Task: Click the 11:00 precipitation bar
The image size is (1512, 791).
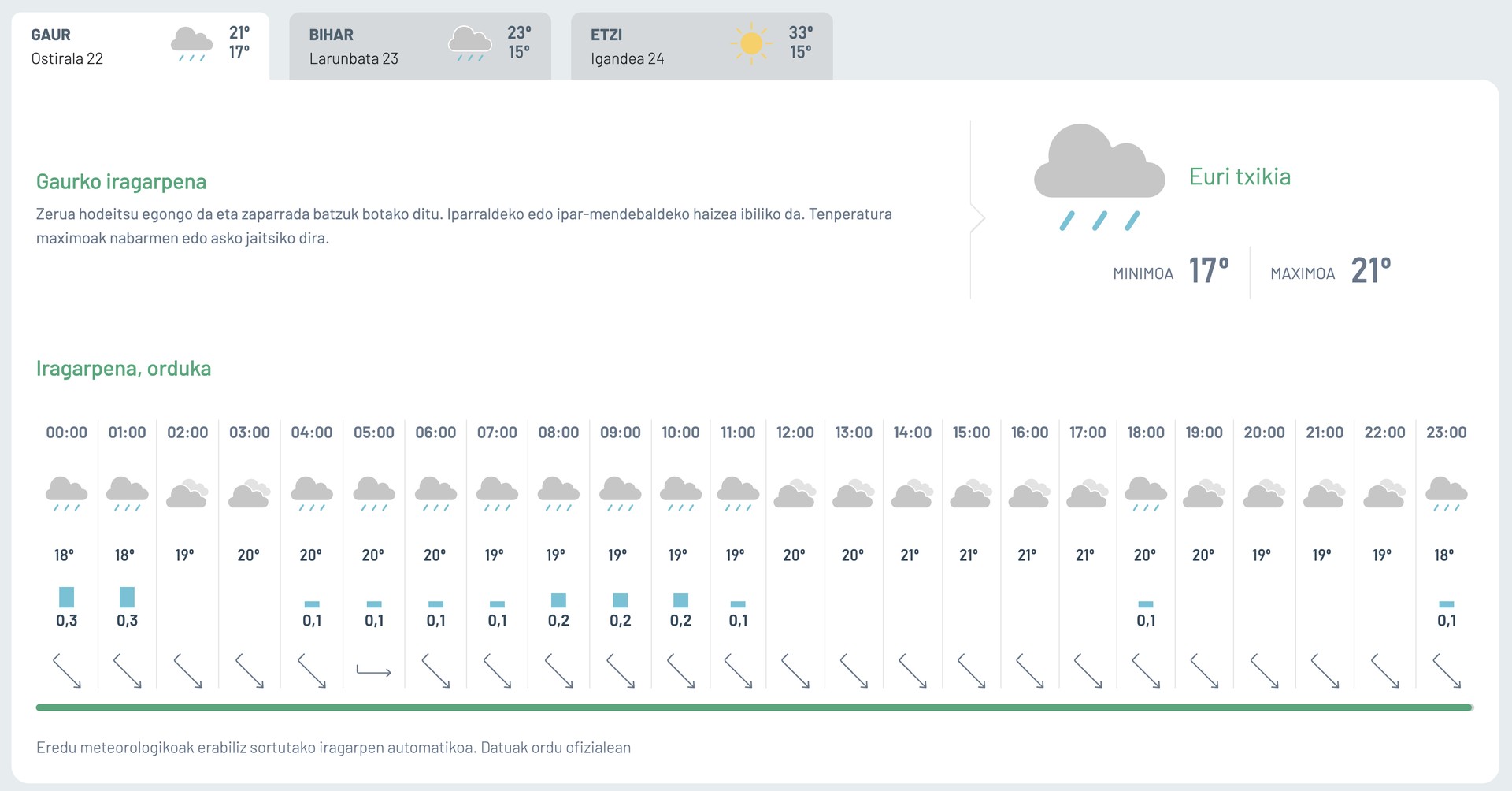Action: click(738, 604)
